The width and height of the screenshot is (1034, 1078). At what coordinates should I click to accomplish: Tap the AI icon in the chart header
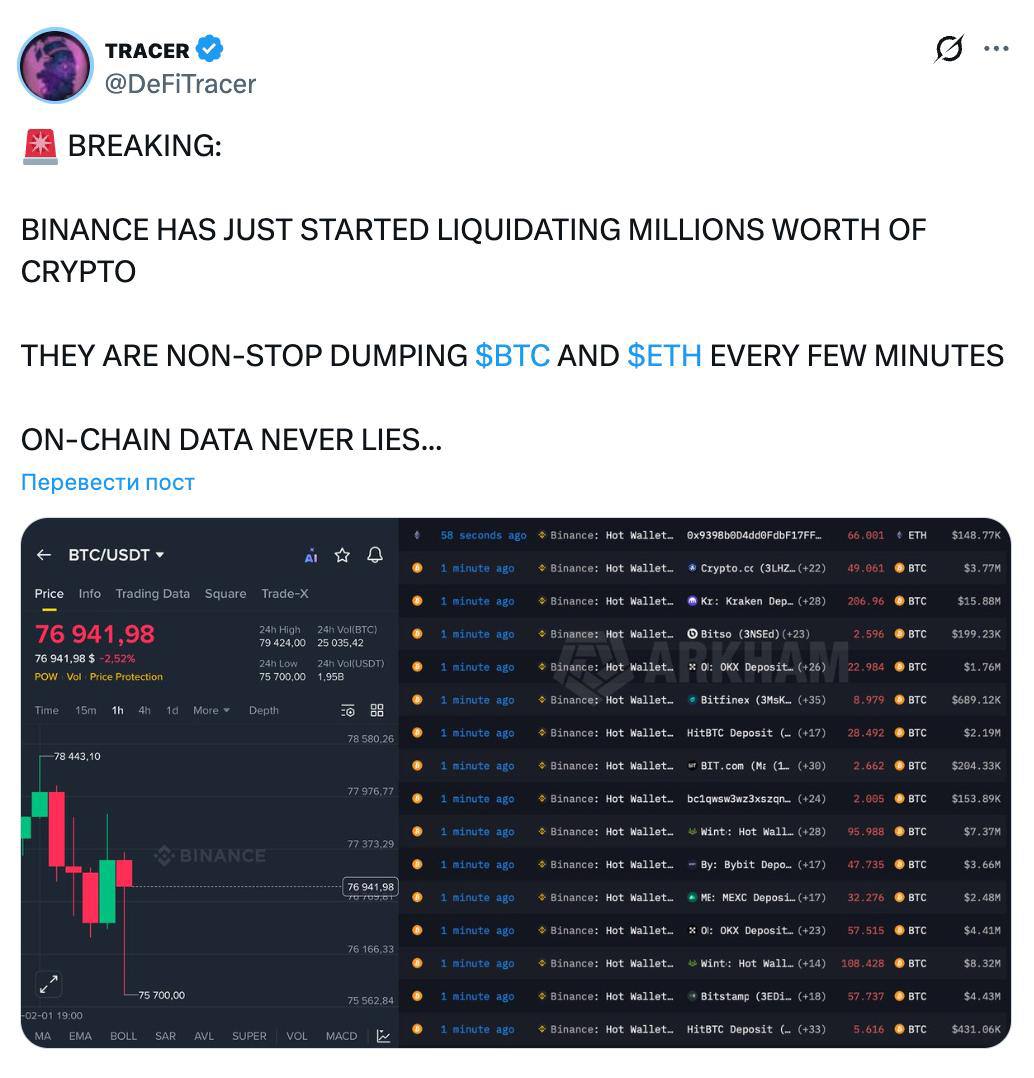click(x=311, y=556)
